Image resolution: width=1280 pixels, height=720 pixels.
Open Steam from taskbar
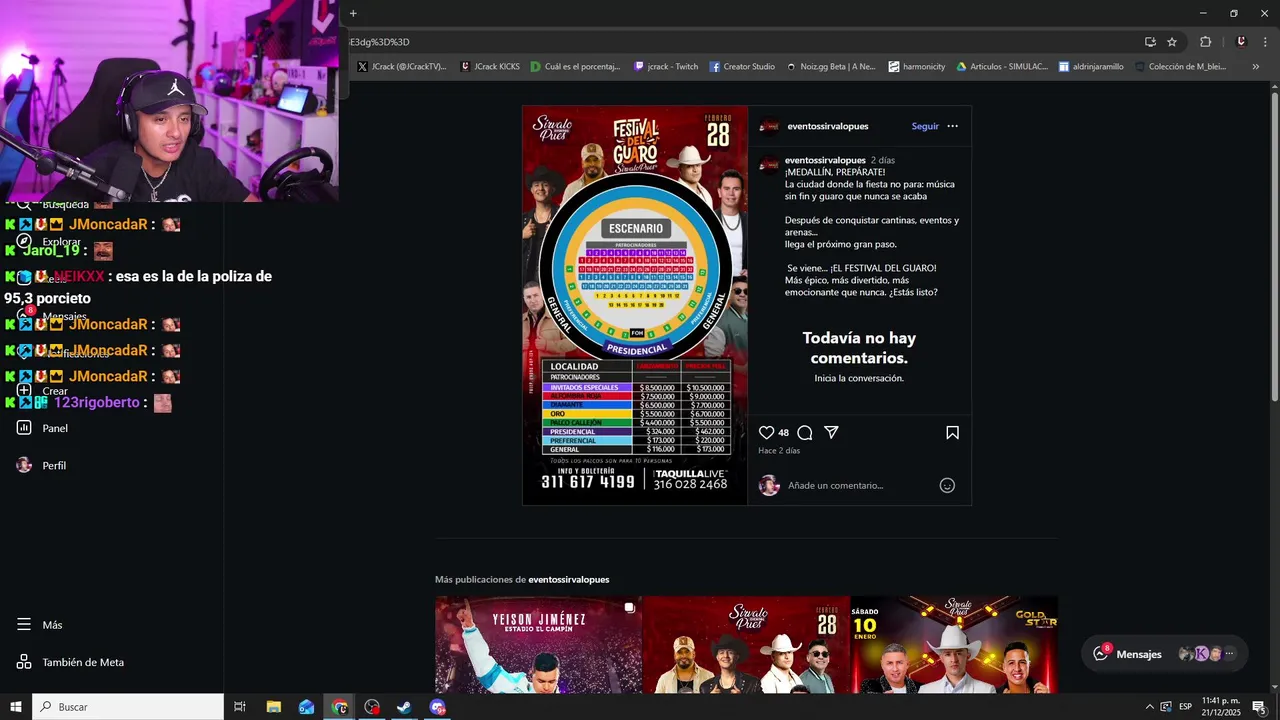click(404, 707)
